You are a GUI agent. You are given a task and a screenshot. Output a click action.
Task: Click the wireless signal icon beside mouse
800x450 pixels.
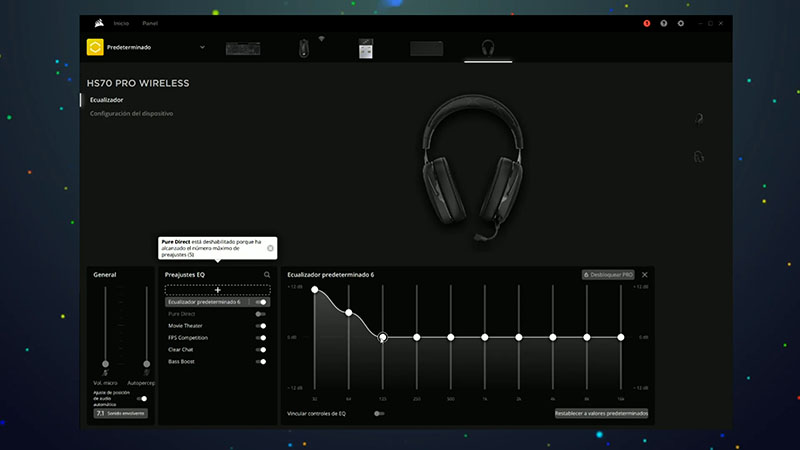(x=321, y=39)
